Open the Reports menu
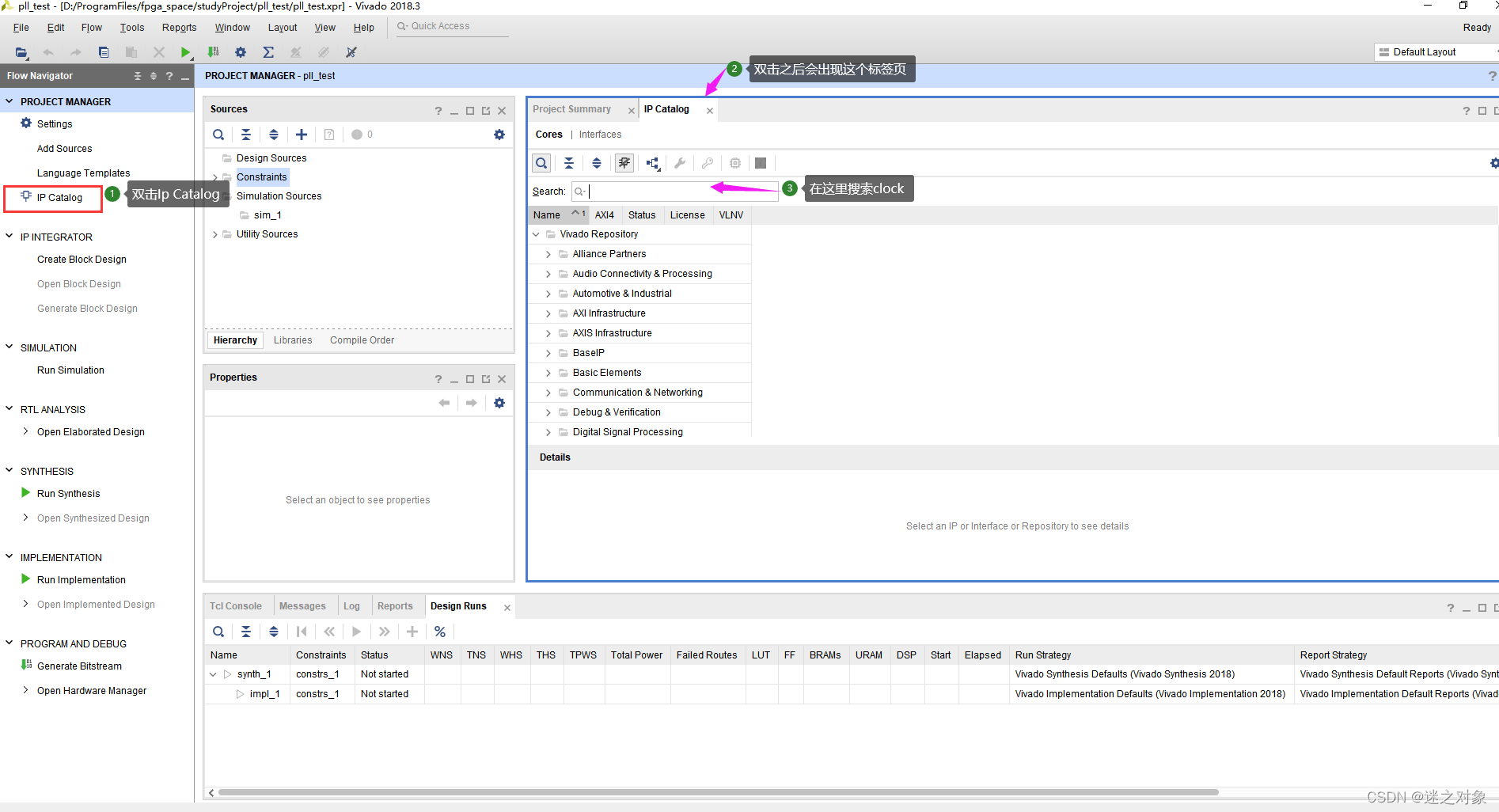 (x=180, y=28)
